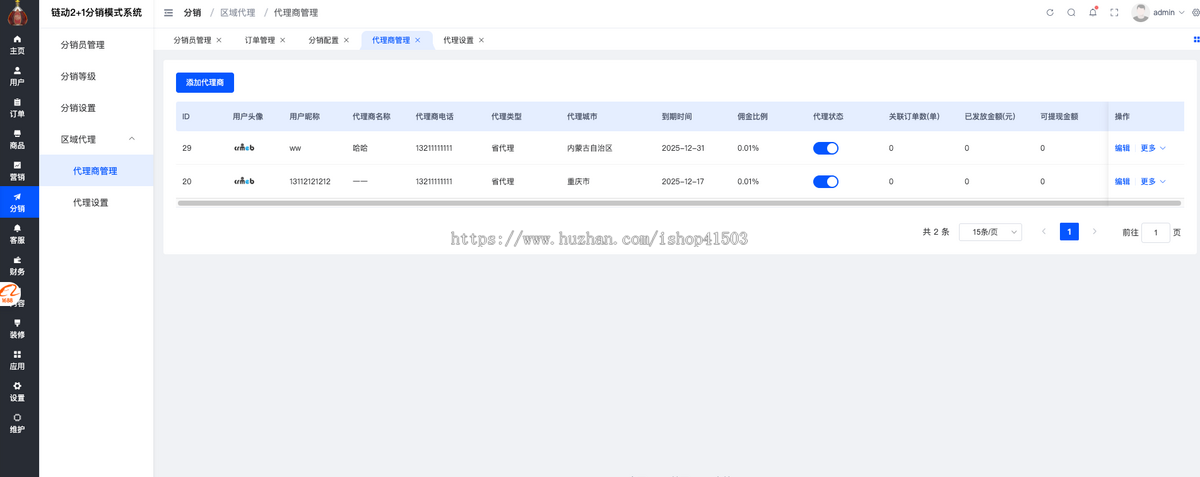Open the blue tab grid options icon
The width and height of the screenshot is (1200, 477).
[1196, 40]
